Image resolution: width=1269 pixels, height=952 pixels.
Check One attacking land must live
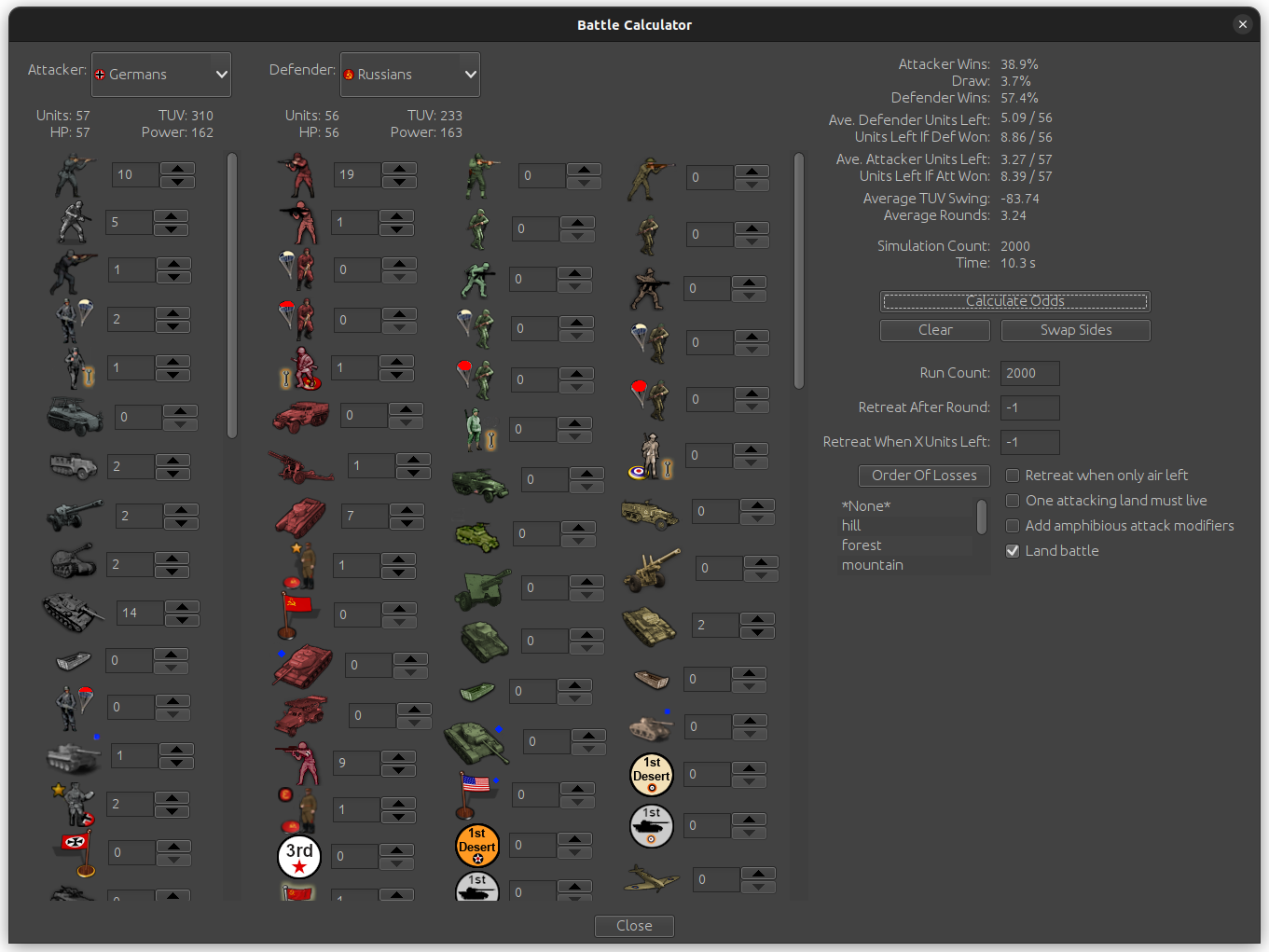(x=1013, y=501)
